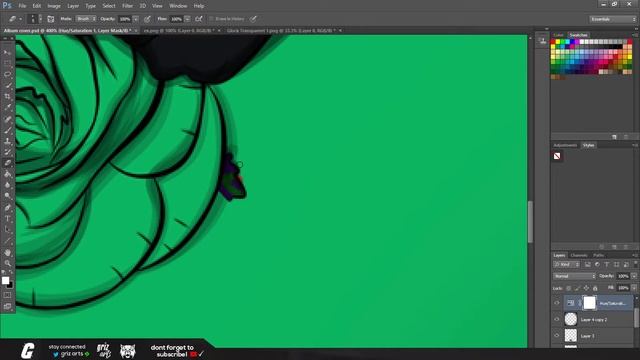Switch to the Adjustments tab
640x360 pixels.
tap(565, 145)
